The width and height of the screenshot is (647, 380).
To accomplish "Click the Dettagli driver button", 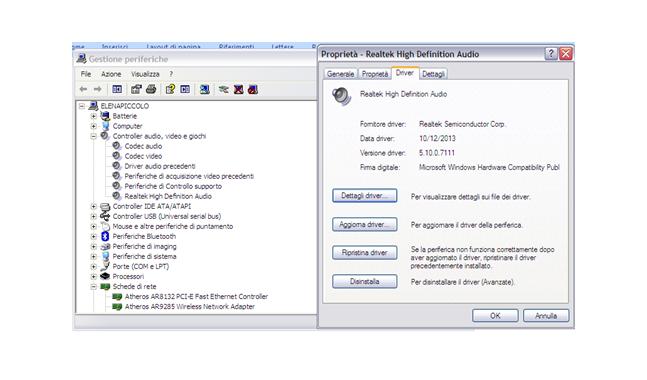I will coord(364,196).
